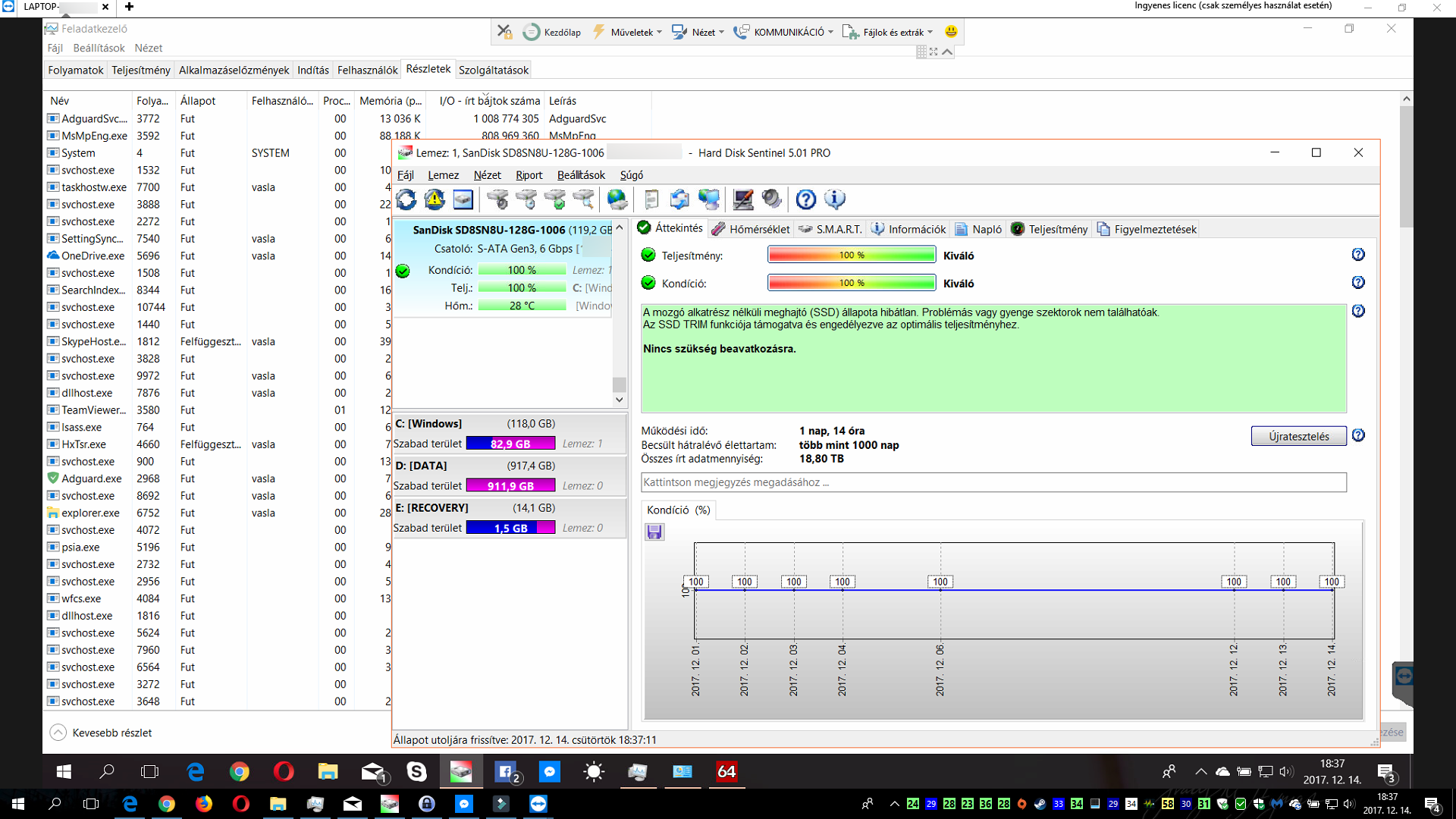Screen dimensions: 1456x819
Task: Click the TeamViewer close-session lock icon
Action: click(x=504, y=32)
